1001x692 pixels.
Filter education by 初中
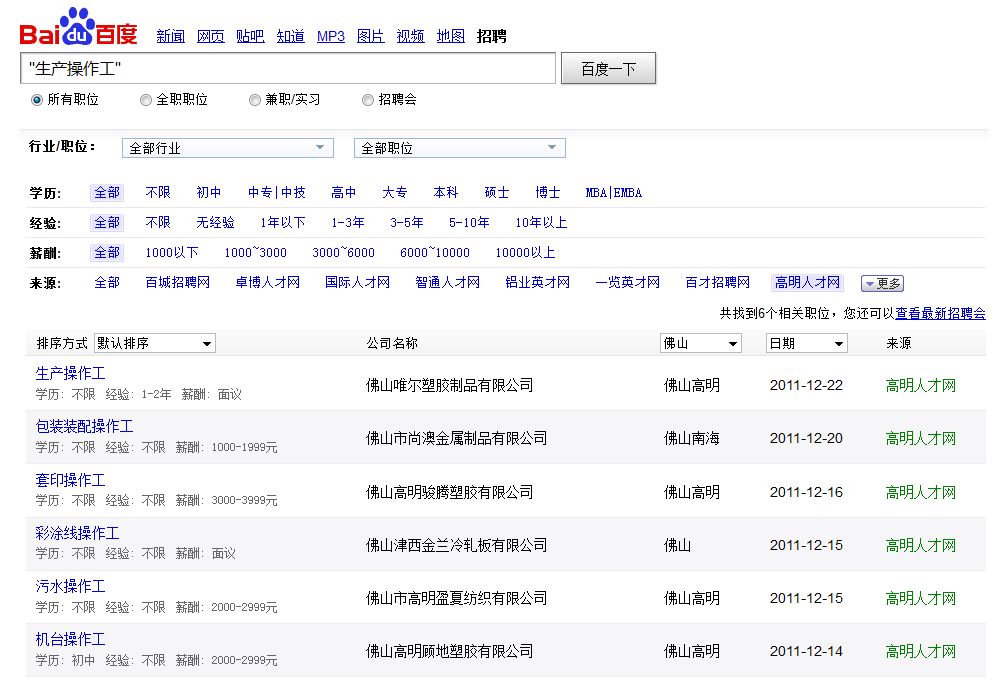click(209, 193)
